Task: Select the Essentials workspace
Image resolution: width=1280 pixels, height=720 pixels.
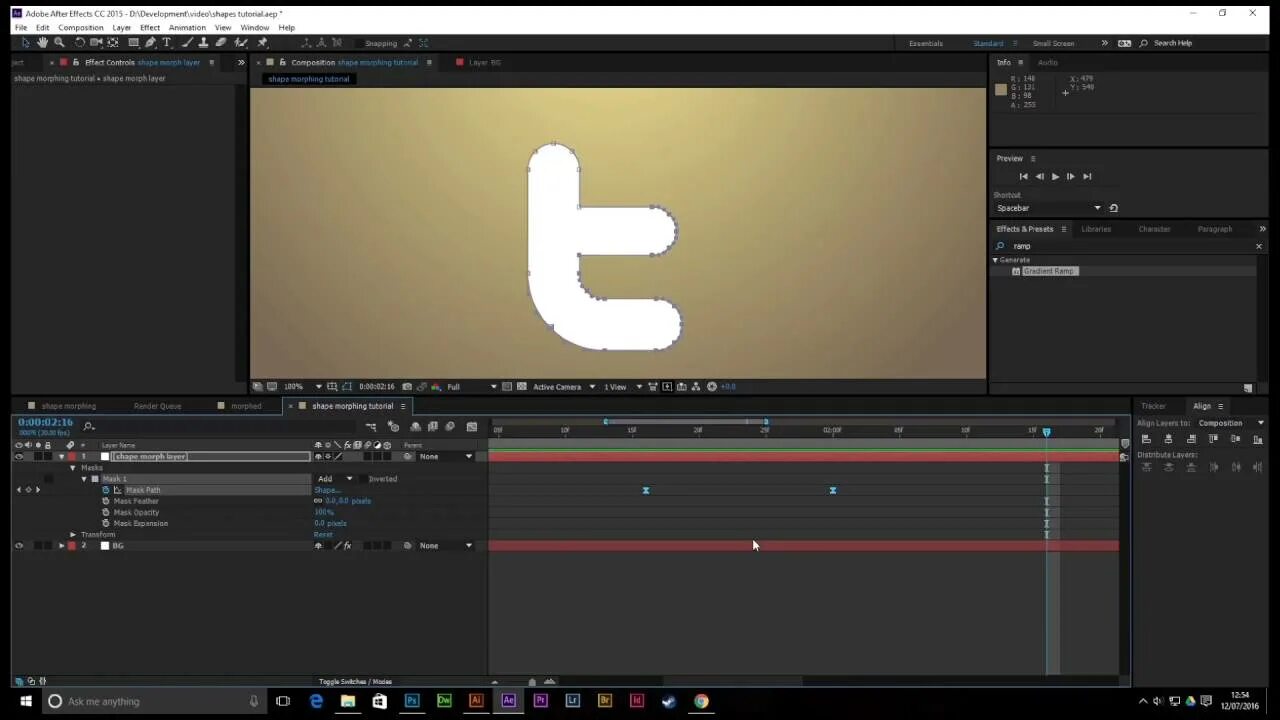Action: (925, 43)
